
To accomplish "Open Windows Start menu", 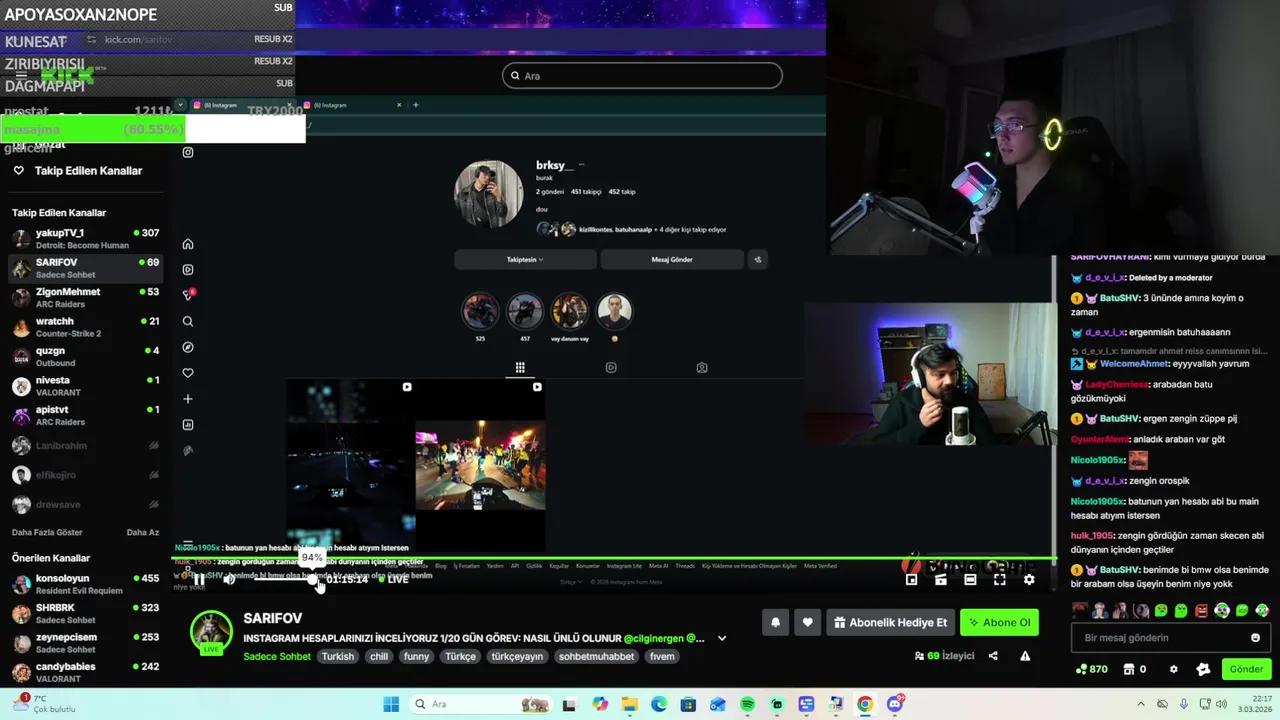I will pos(391,704).
